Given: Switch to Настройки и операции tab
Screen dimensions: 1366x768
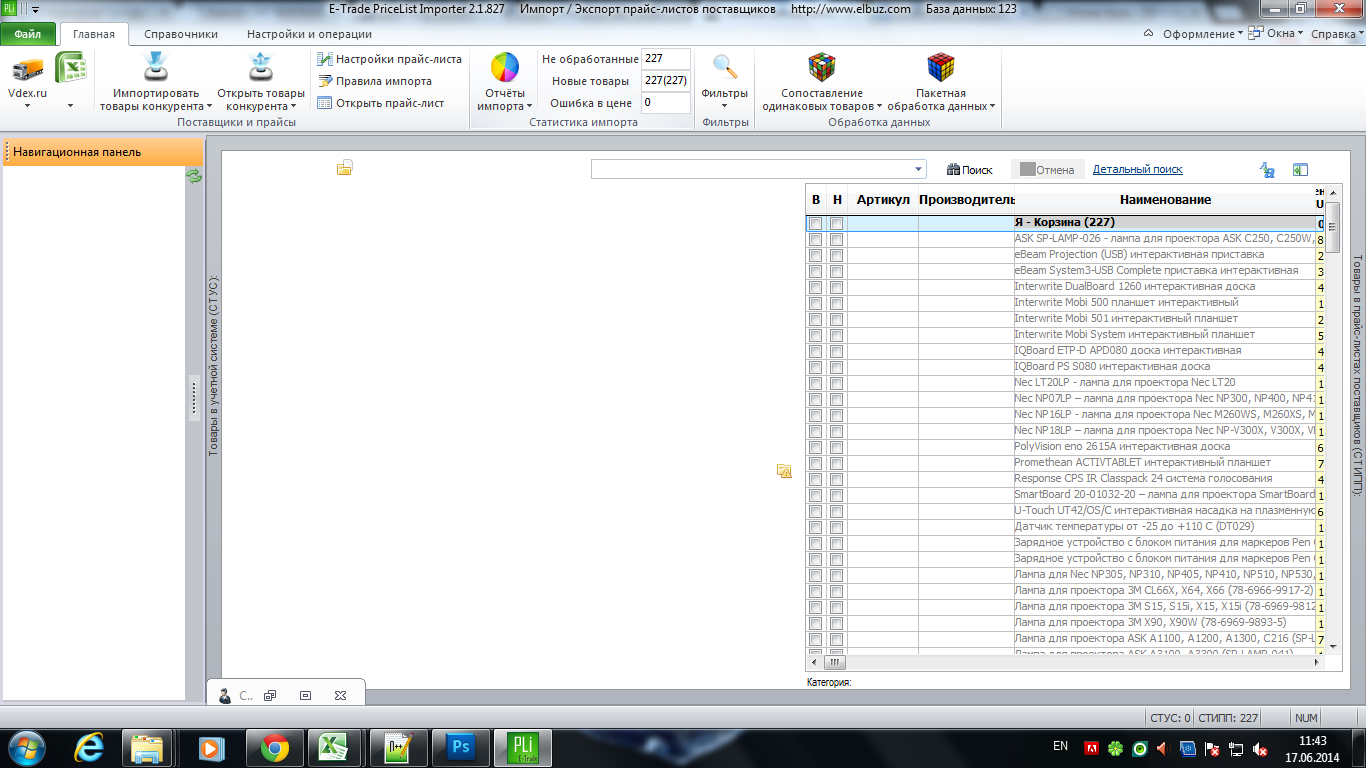Looking at the screenshot, I should click(309, 34).
